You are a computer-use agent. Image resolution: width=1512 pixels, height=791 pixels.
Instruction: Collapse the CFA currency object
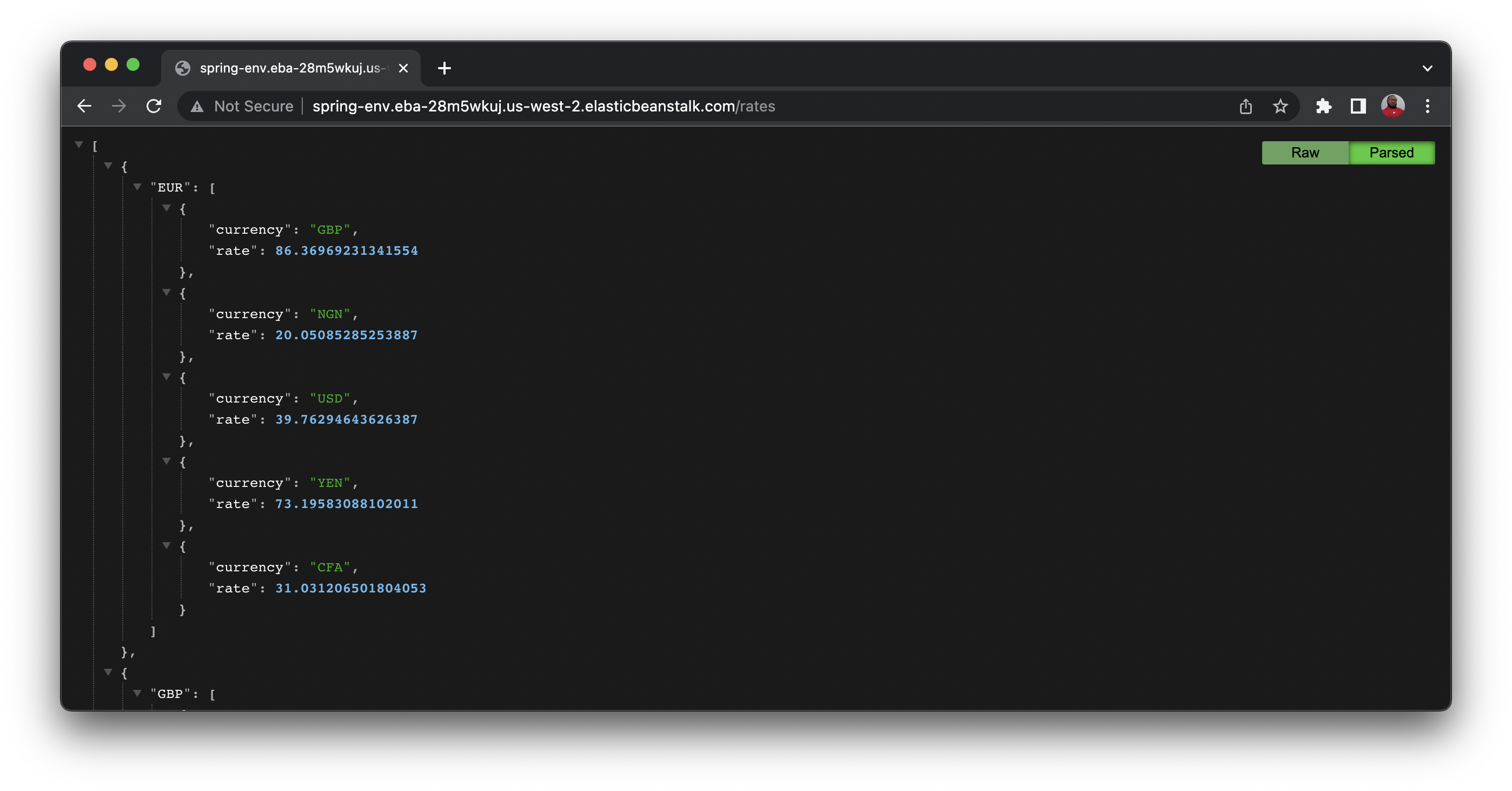167,545
